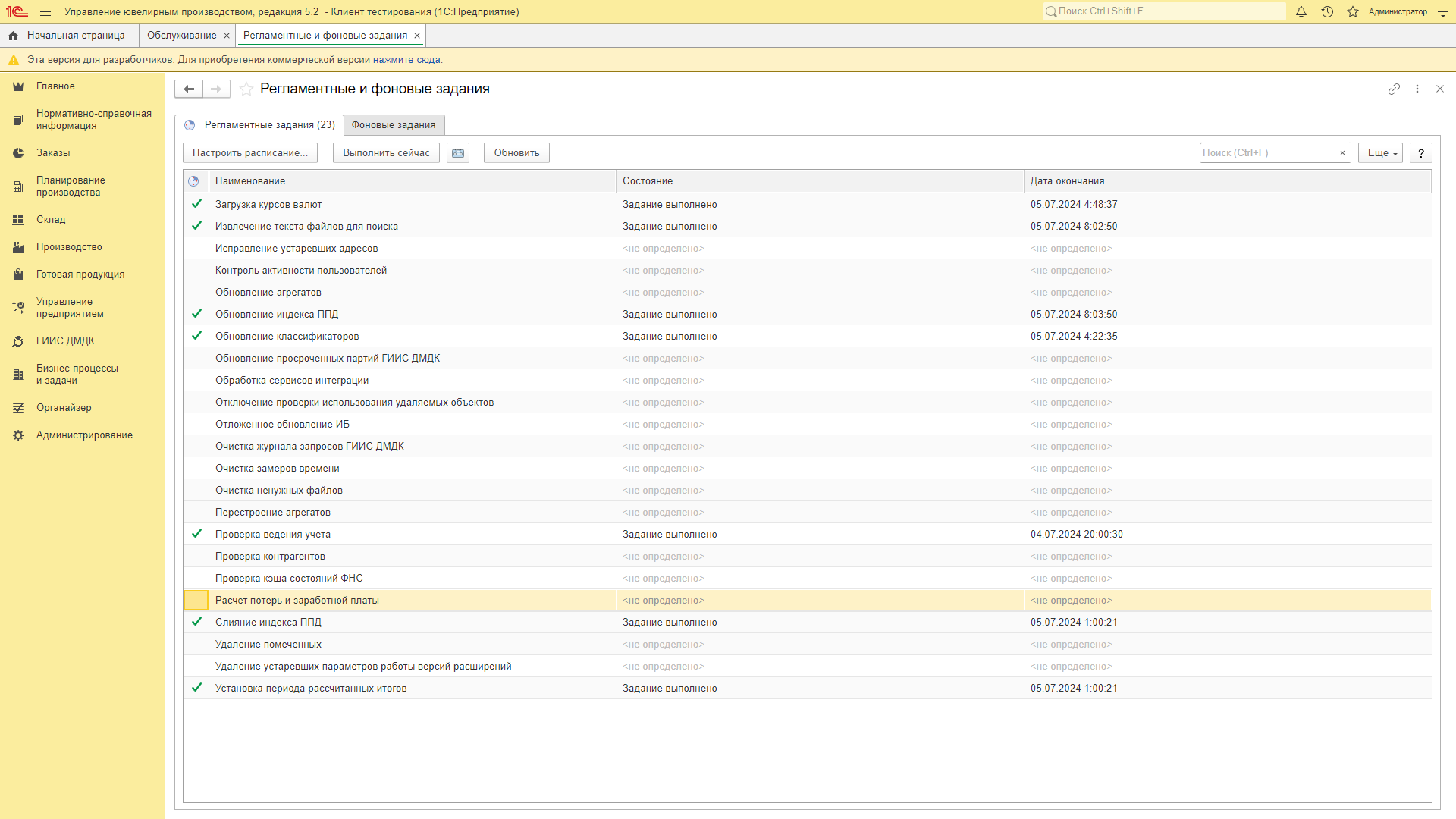Open the Администрирование section
The width and height of the screenshot is (1456, 819).
[82, 435]
